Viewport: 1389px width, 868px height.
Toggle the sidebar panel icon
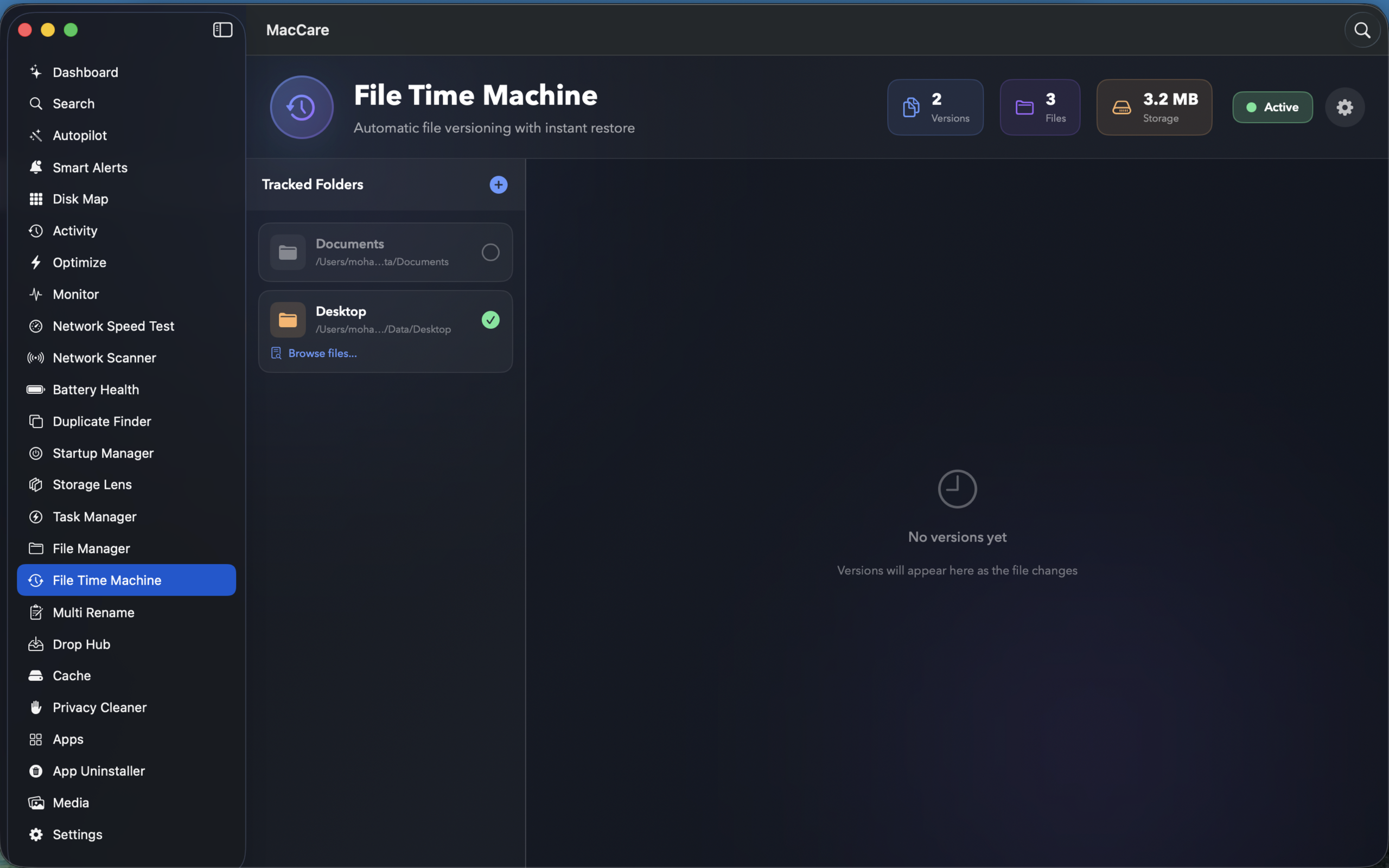point(222,30)
